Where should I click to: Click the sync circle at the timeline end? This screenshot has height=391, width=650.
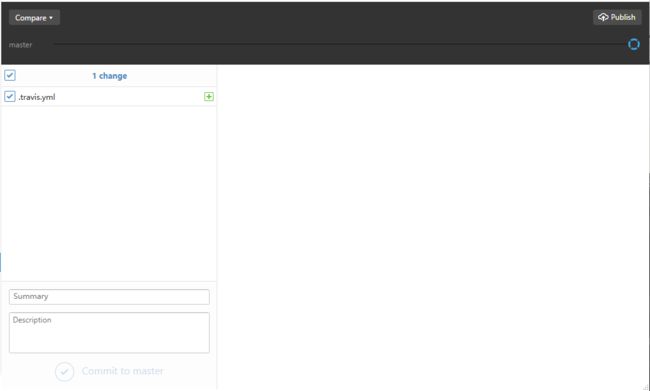point(633,44)
